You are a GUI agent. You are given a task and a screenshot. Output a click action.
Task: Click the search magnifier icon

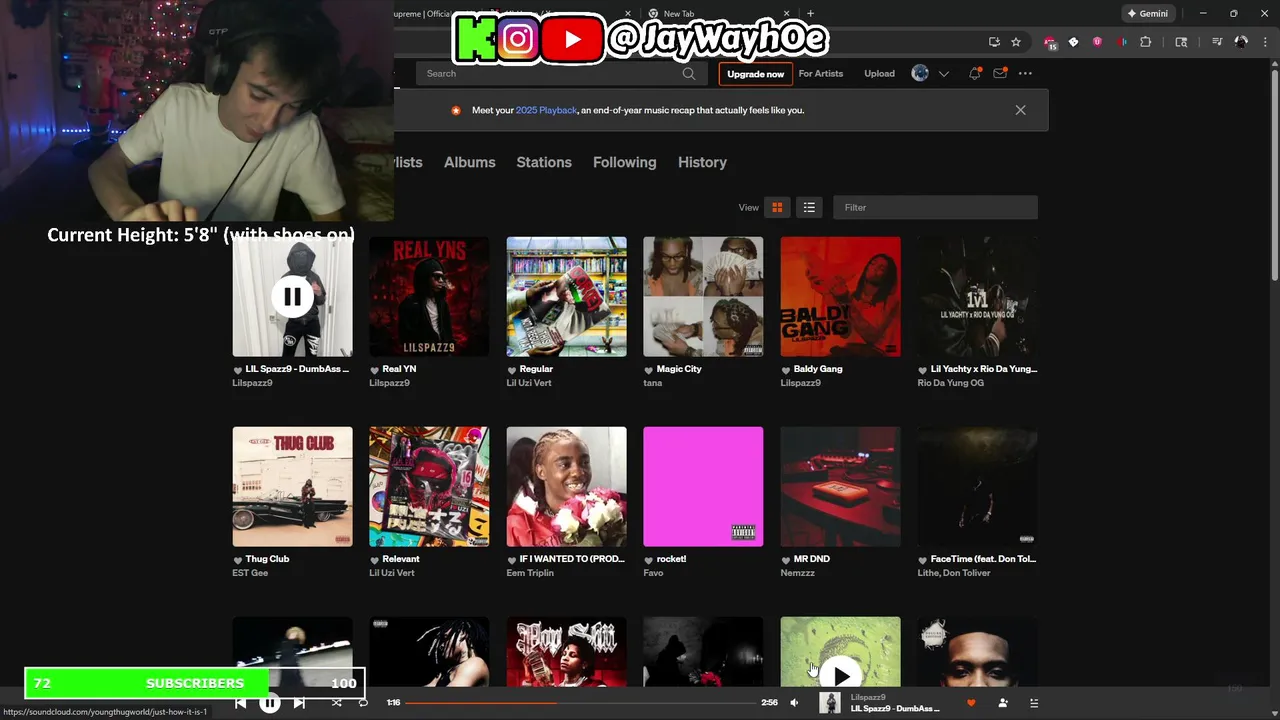[x=689, y=73]
